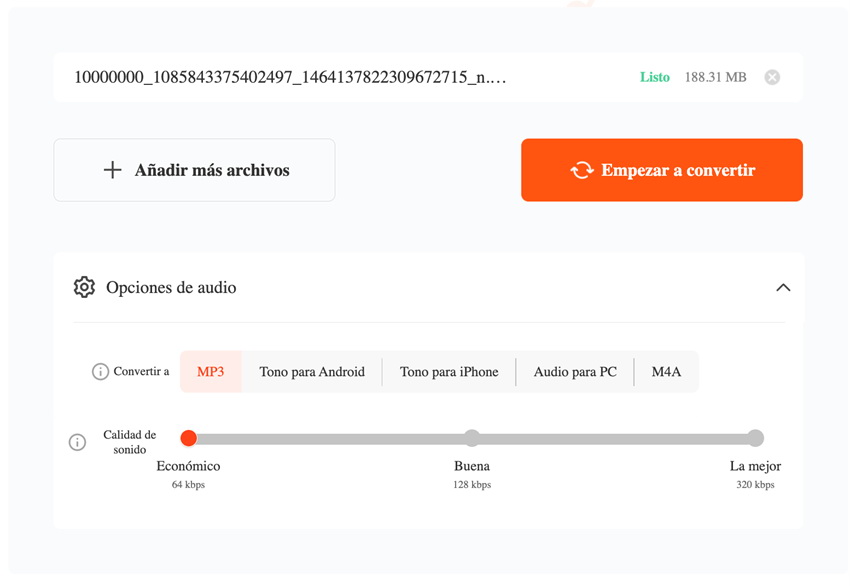Click the convert arrows icon
850x586 pixels.
(x=582, y=170)
